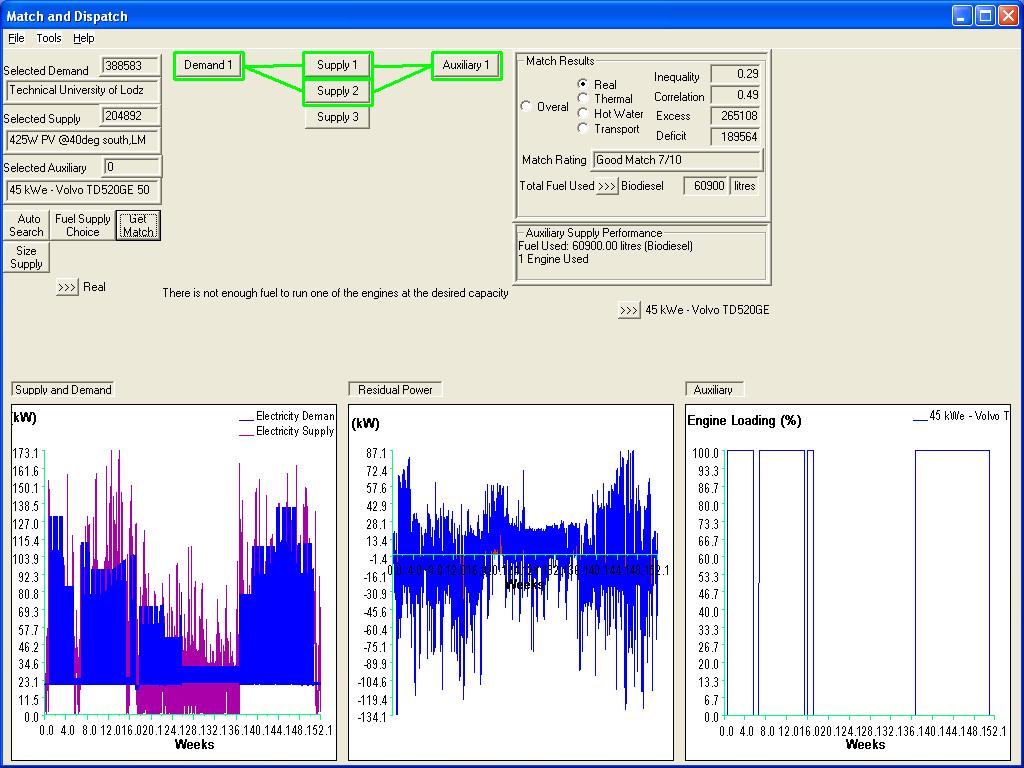This screenshot has width=1024, height=768.
Task: Click the 45 kWe - Volvo legend entry in Auxiliary chart
Action: (x=961, y=416)
